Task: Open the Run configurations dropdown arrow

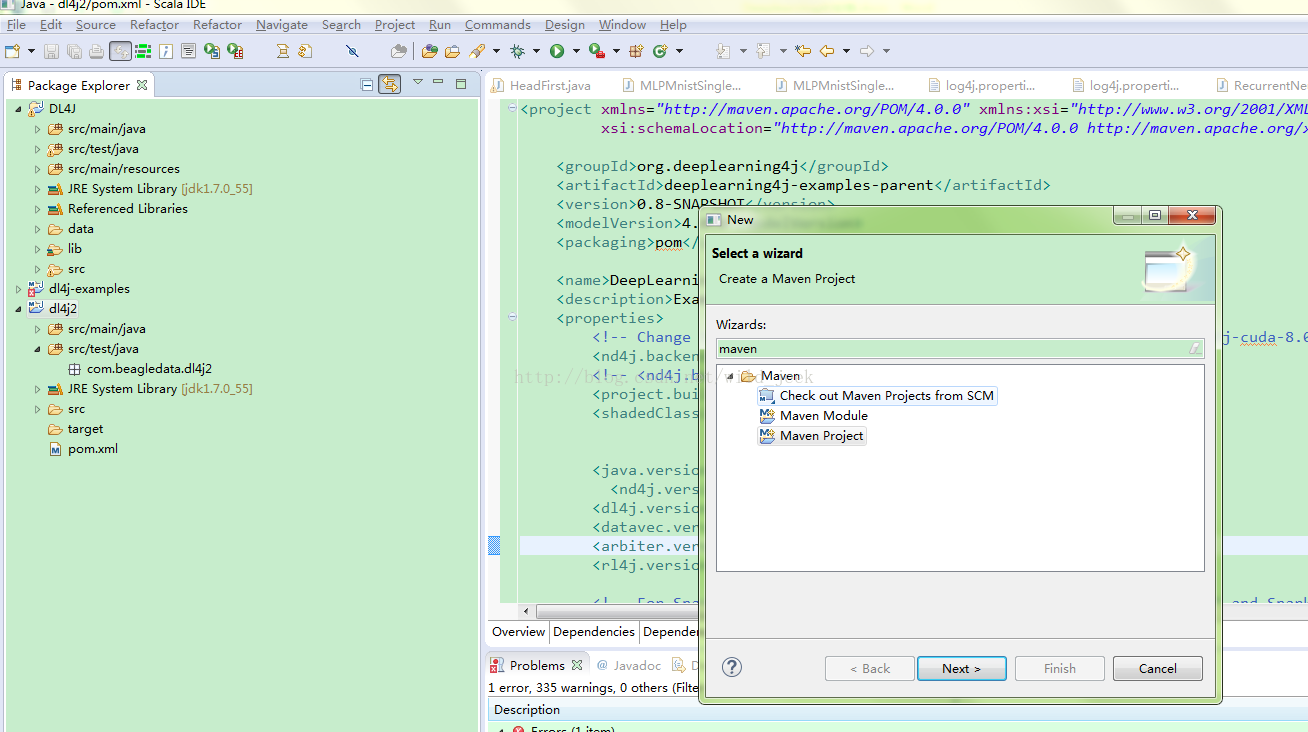Action: (576, 51)
